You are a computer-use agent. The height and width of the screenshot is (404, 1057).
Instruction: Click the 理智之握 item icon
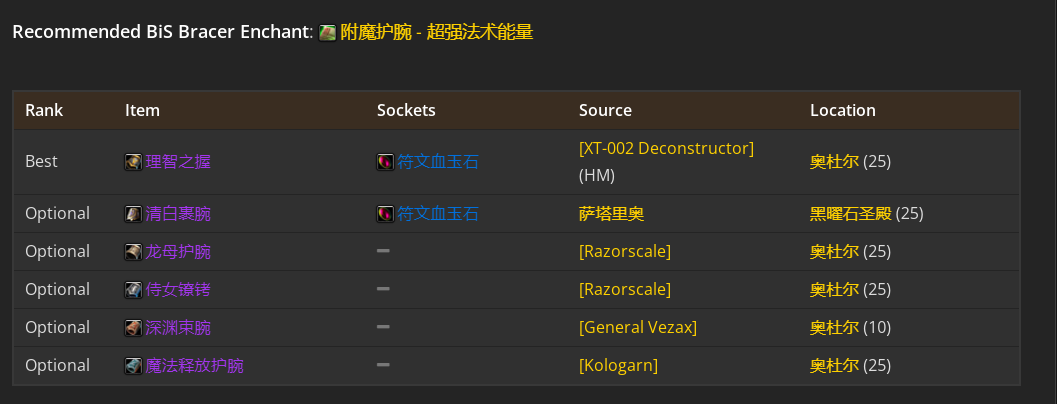133,162
